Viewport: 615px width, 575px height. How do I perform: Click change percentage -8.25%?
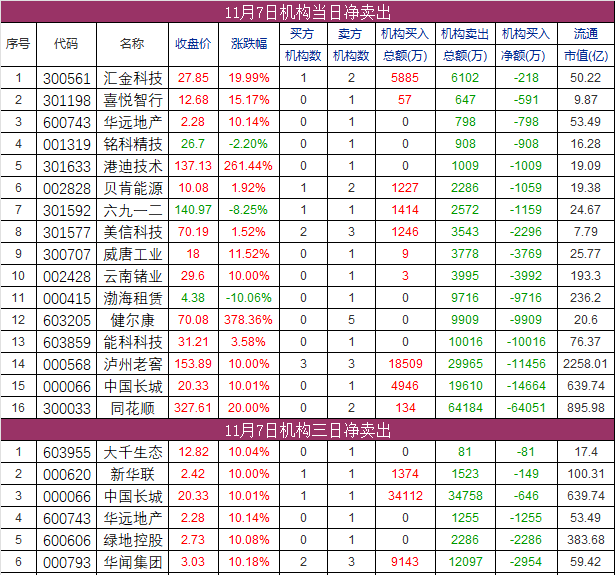point(249,209)
